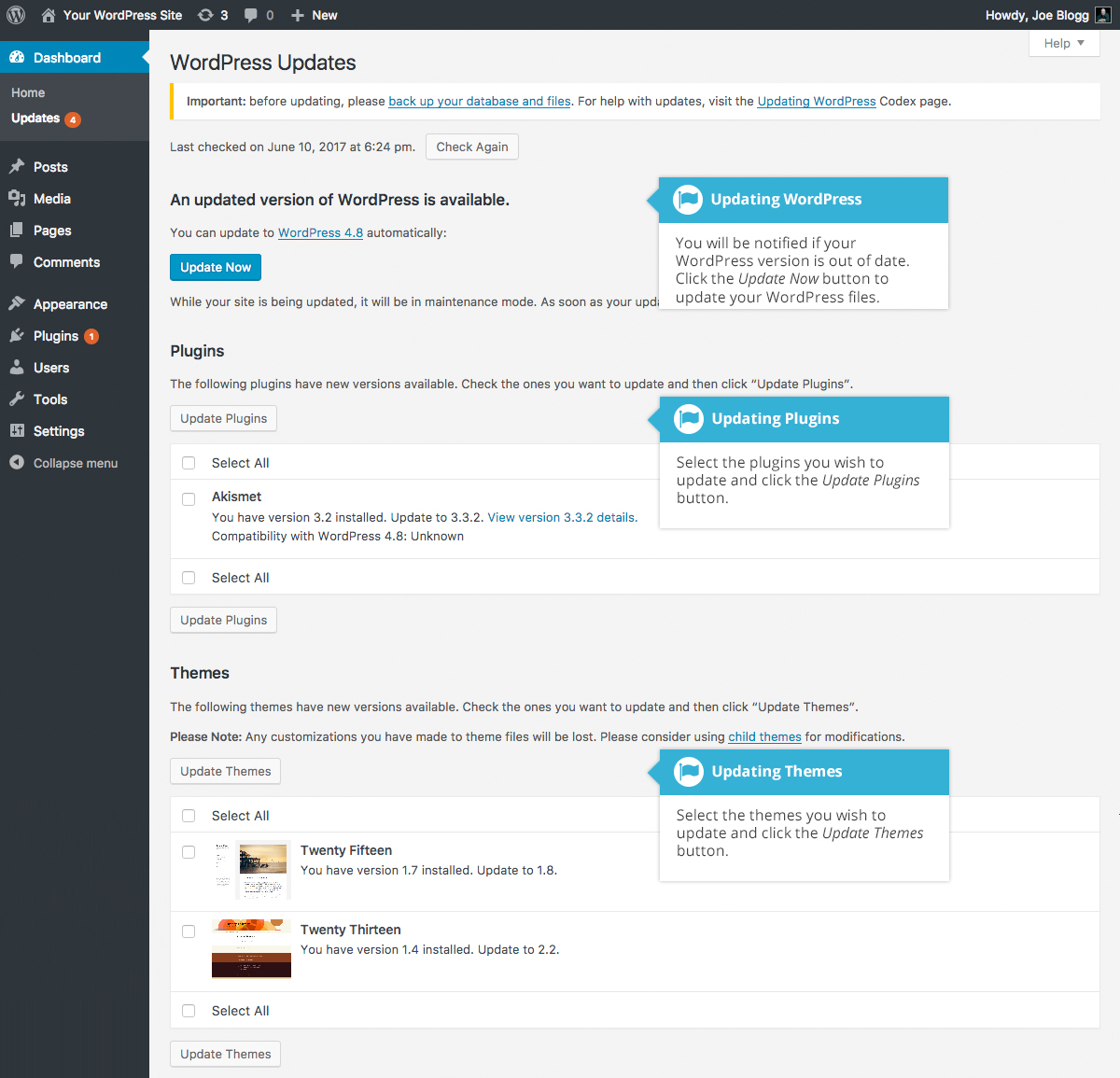Open the Pages menu

coord(75,231)
